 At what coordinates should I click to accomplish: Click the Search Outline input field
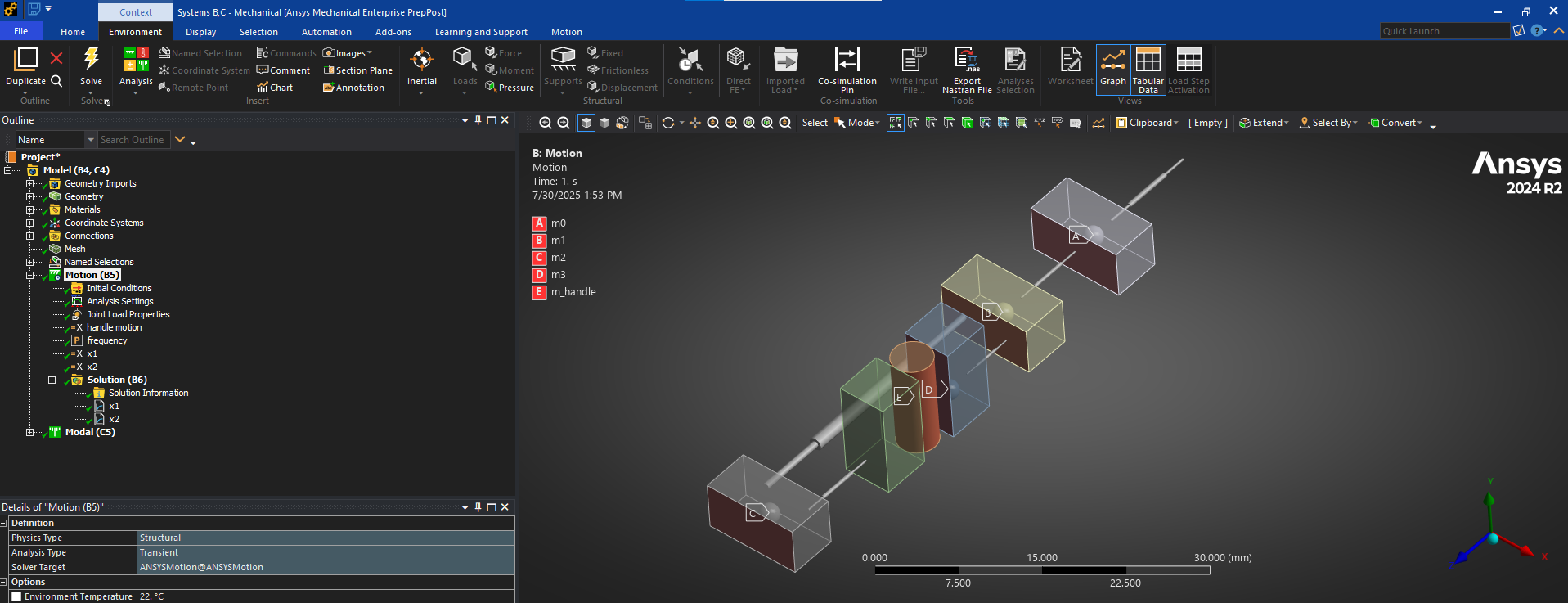coord(133,140)
